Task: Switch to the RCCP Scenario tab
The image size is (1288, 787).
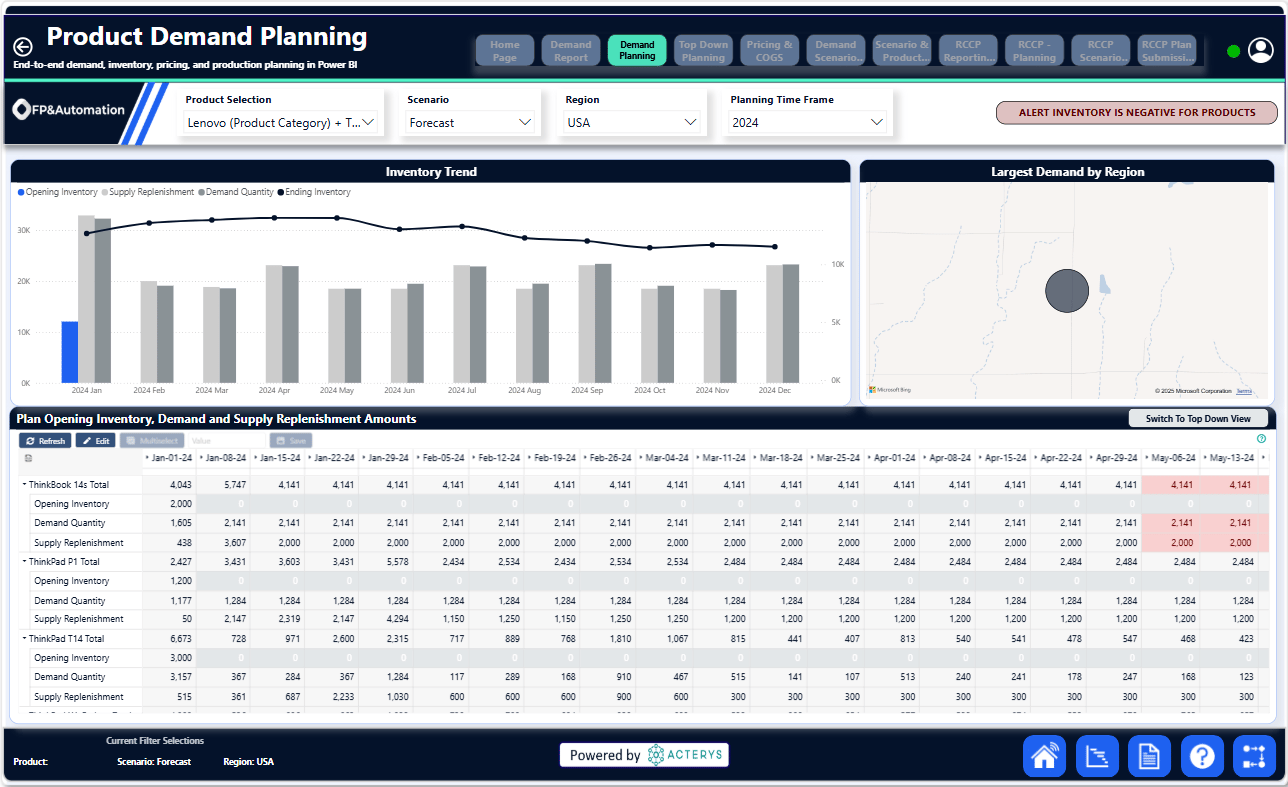Action: click(x=1100, y=51)
